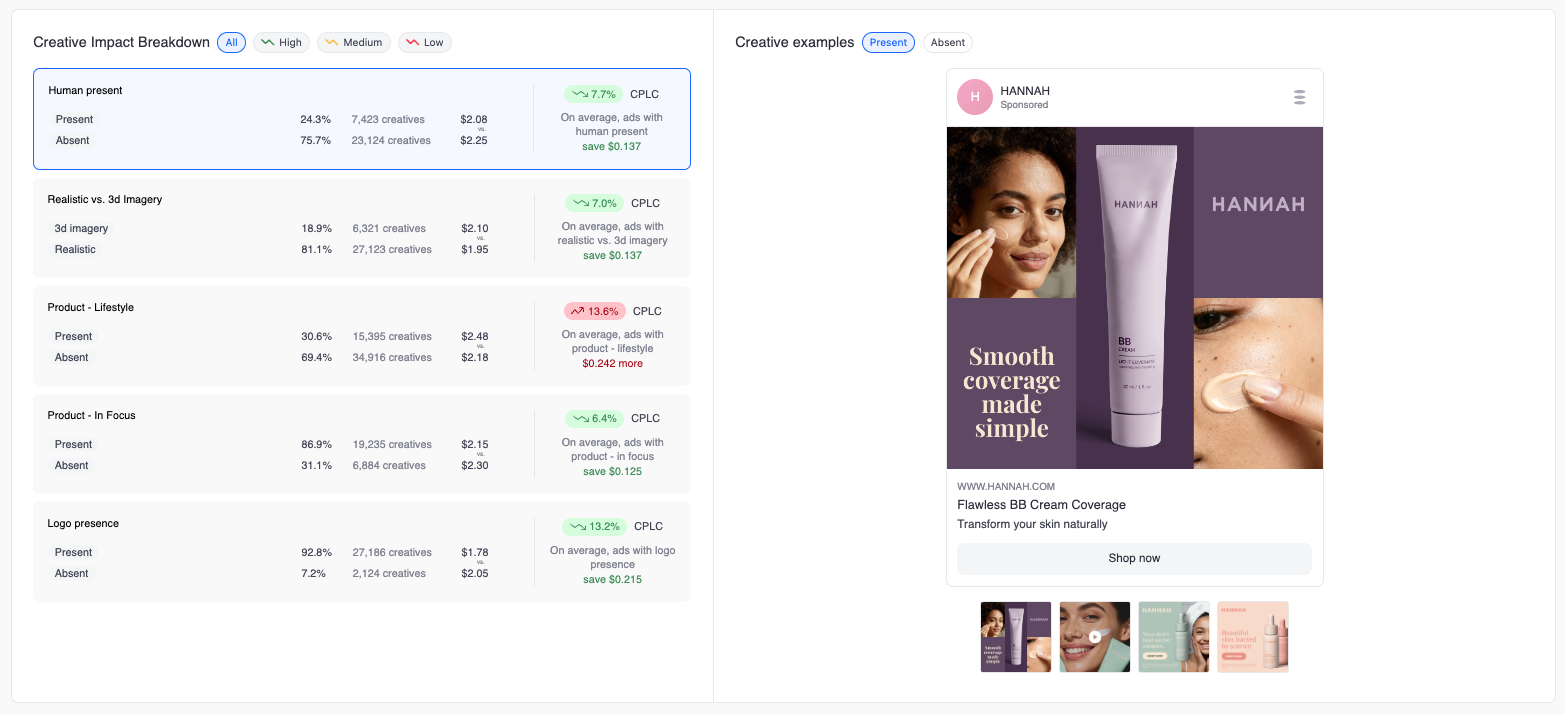
Task: Click the 24.3% human present value
Action: point(315,119)
